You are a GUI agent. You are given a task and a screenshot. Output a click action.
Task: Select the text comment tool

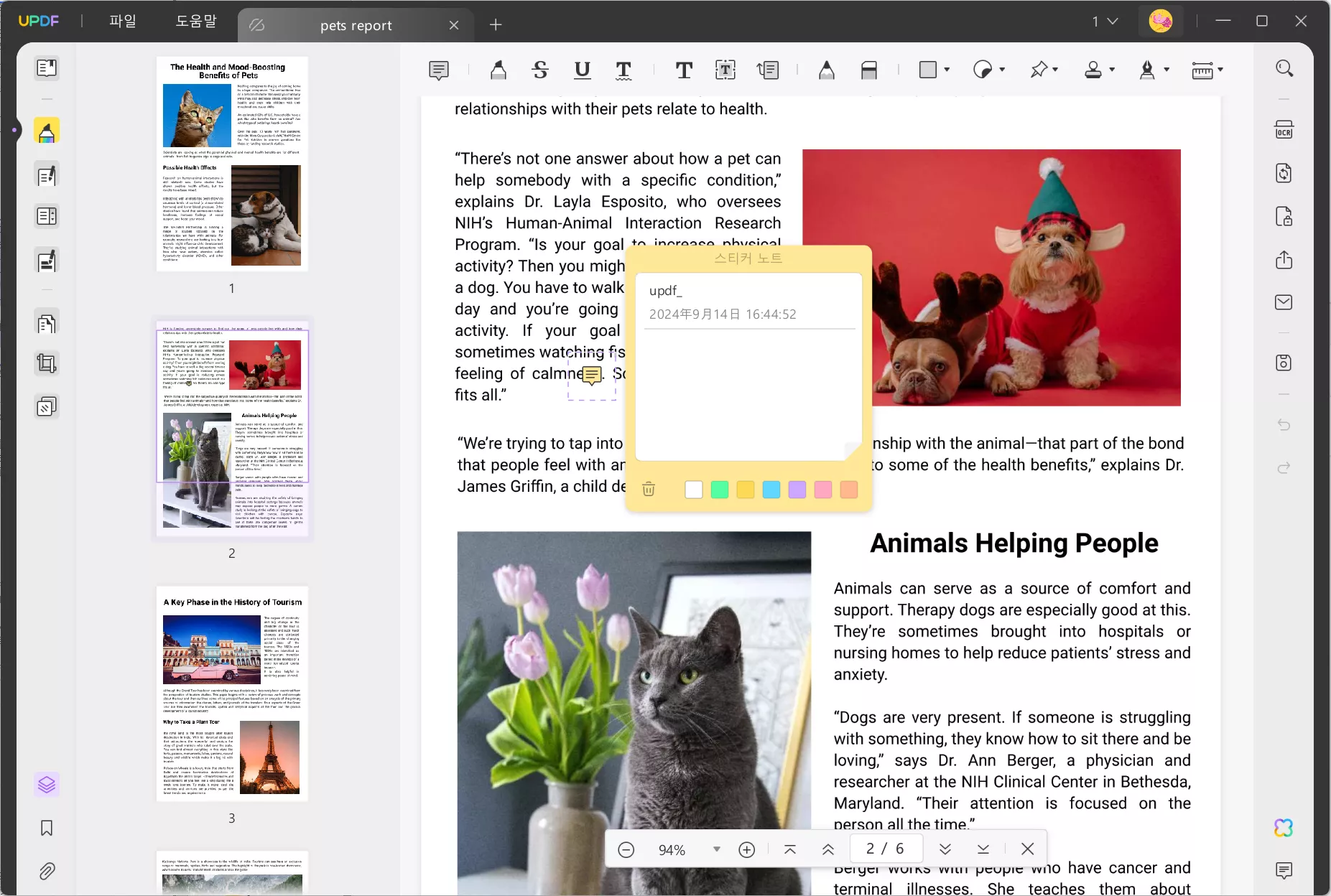click(x=684, y=70)
